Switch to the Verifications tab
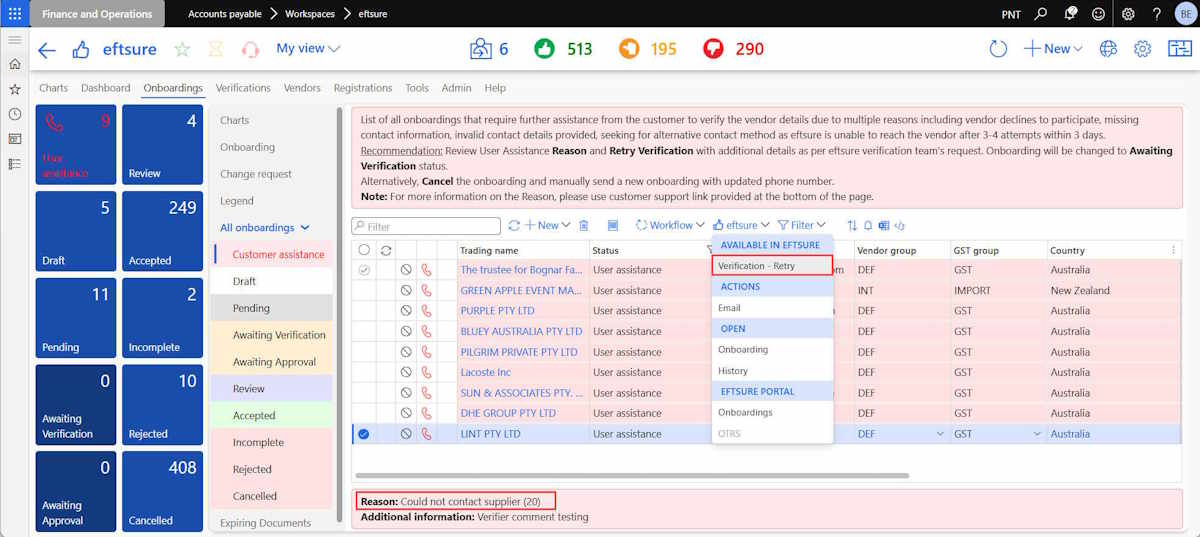The image size is (1200, 537). (x=243, y=88)
